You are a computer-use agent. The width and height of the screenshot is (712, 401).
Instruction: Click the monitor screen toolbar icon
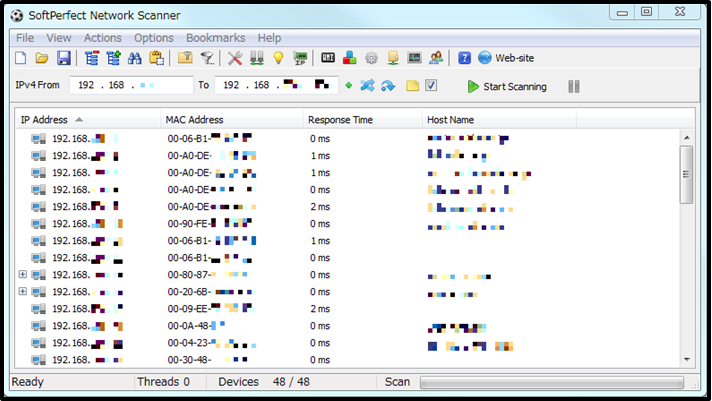click(415, 58)
